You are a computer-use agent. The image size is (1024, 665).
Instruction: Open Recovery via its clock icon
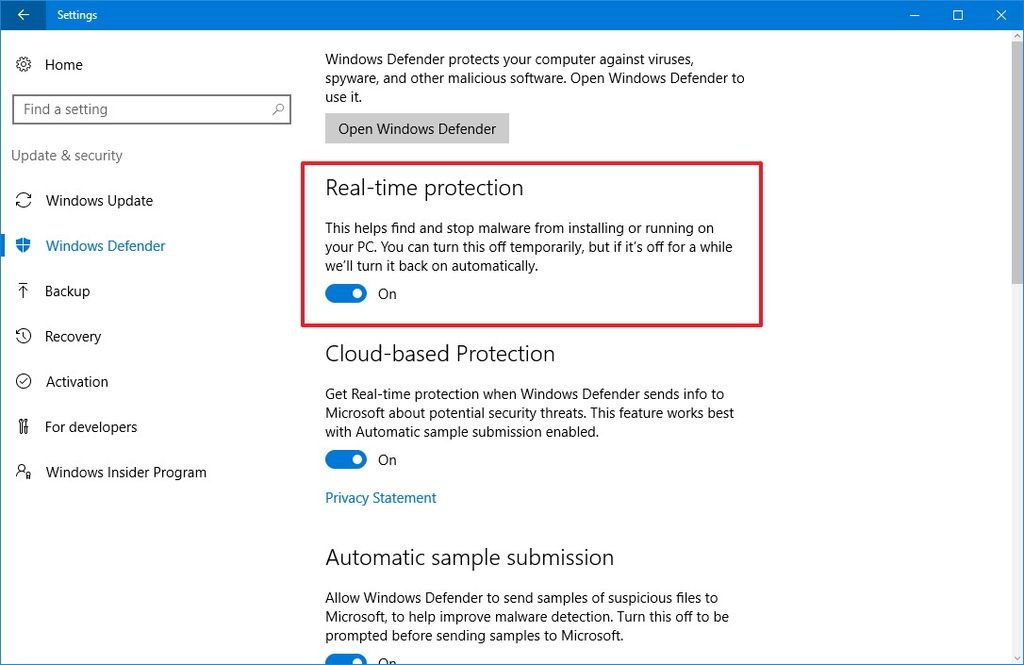click(23, 337)
